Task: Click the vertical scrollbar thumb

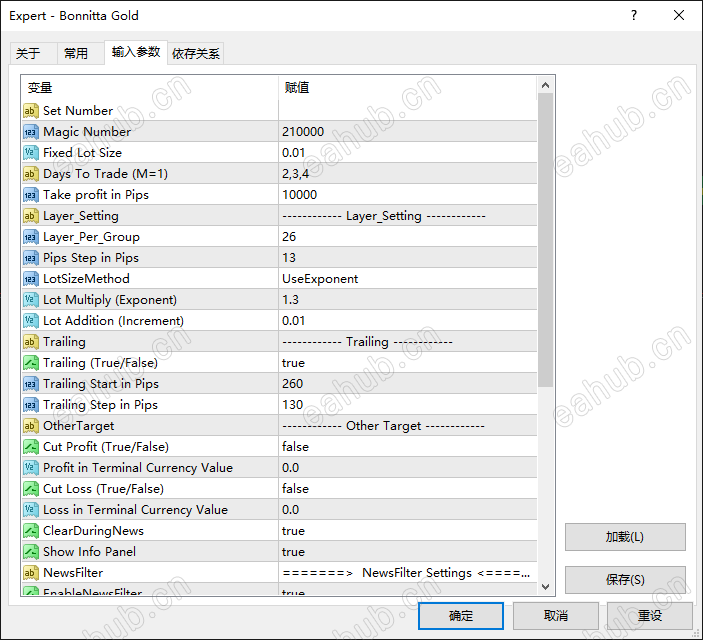Action: point(546,240)
